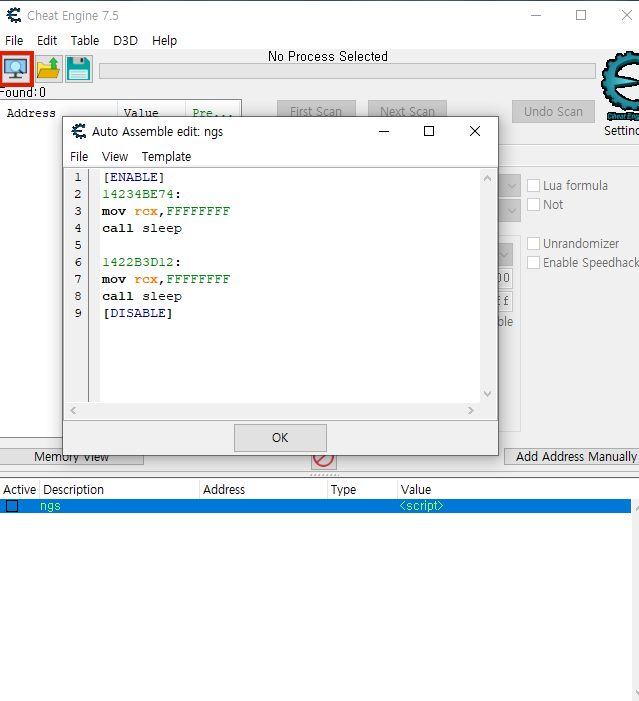Toggle the Not checkbox

[x=534, y=204]
